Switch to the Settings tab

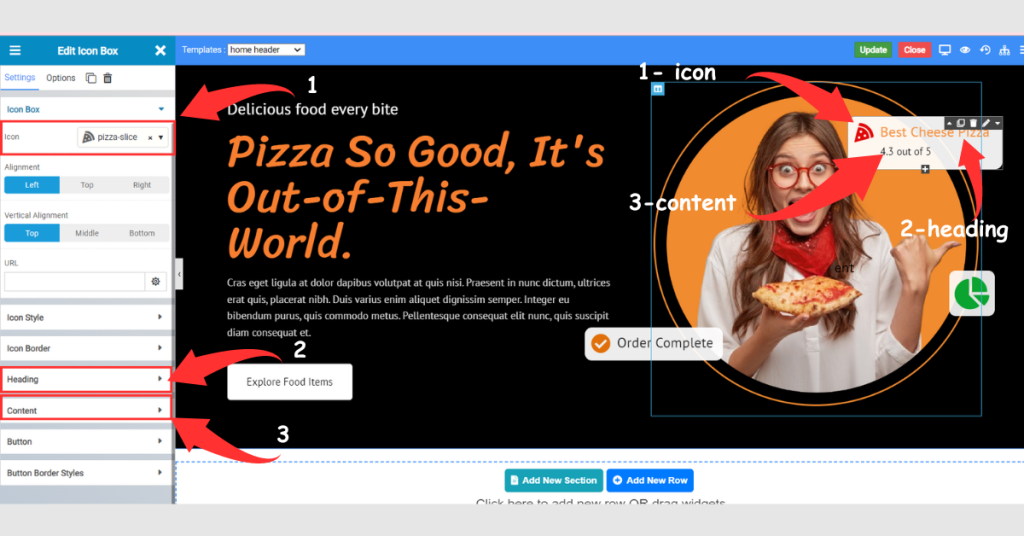click(x=20, y=78)
